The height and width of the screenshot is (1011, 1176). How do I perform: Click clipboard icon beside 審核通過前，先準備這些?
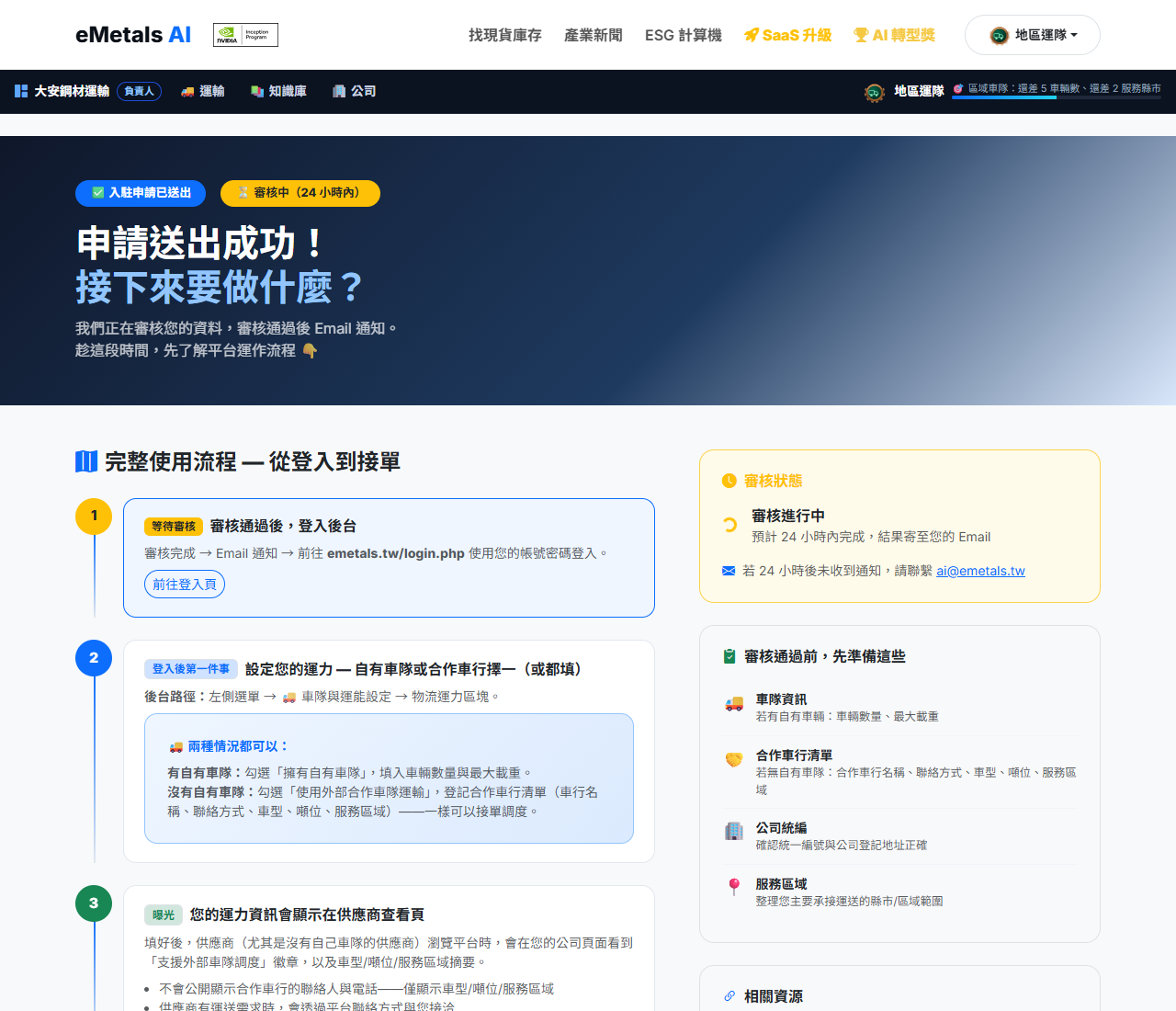click(x=729, y=656)
